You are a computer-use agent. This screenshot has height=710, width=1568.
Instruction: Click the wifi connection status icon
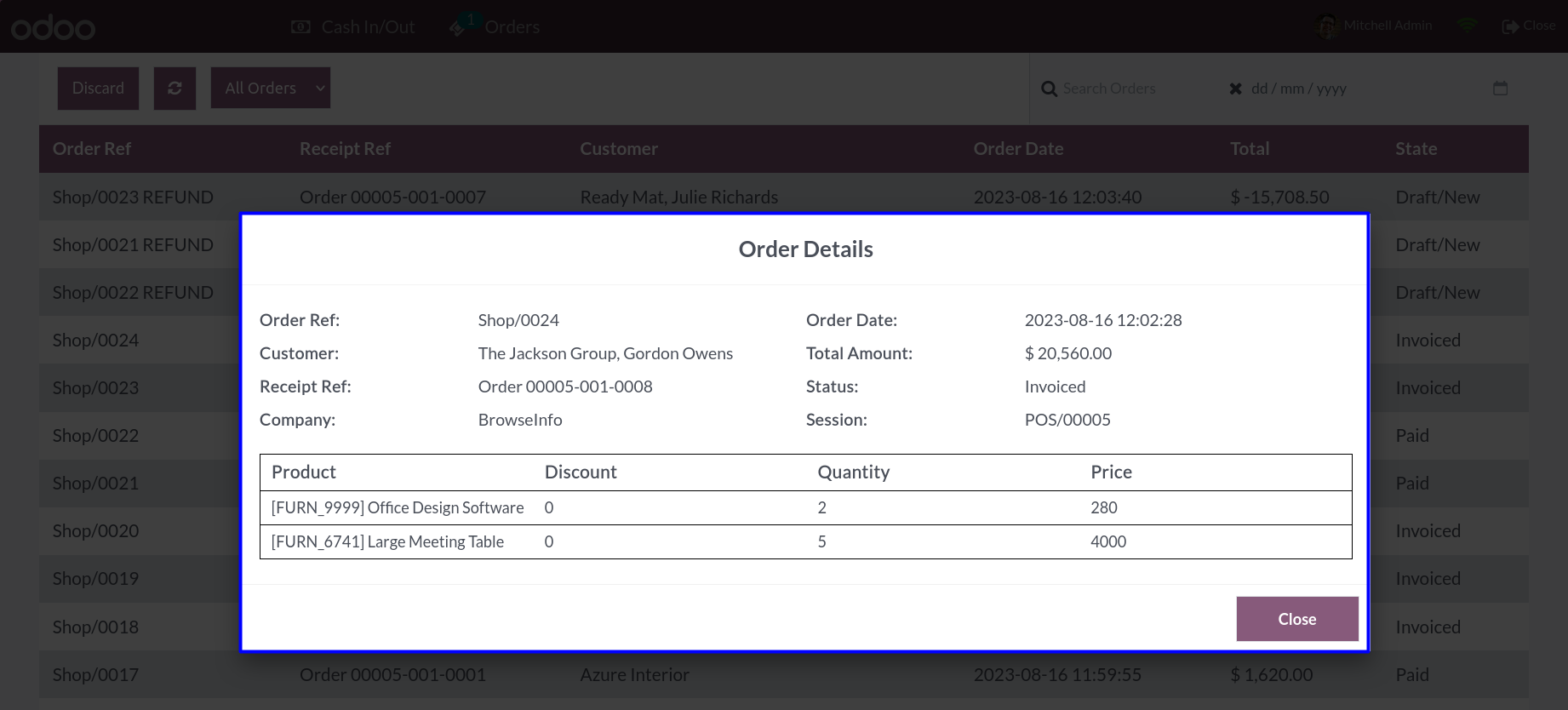coord(1467,26)
